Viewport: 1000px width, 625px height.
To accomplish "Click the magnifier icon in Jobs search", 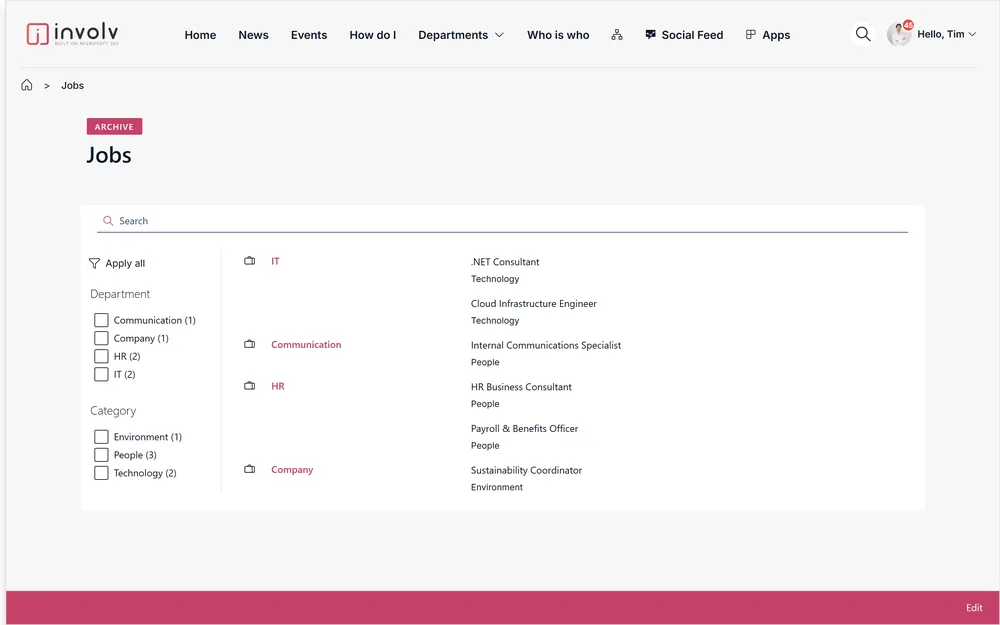I will [x=108, y=221].
